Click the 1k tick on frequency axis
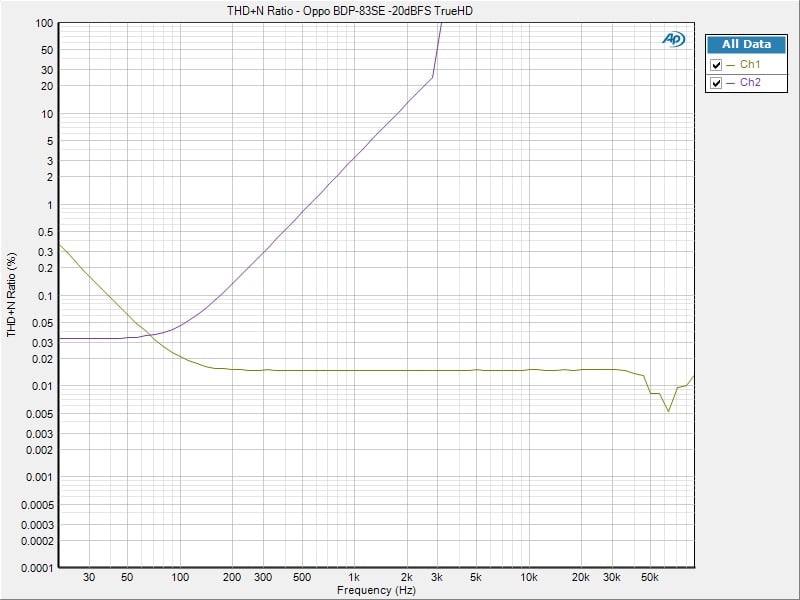The height and width of the screenshot is (600, 800). 353,578
